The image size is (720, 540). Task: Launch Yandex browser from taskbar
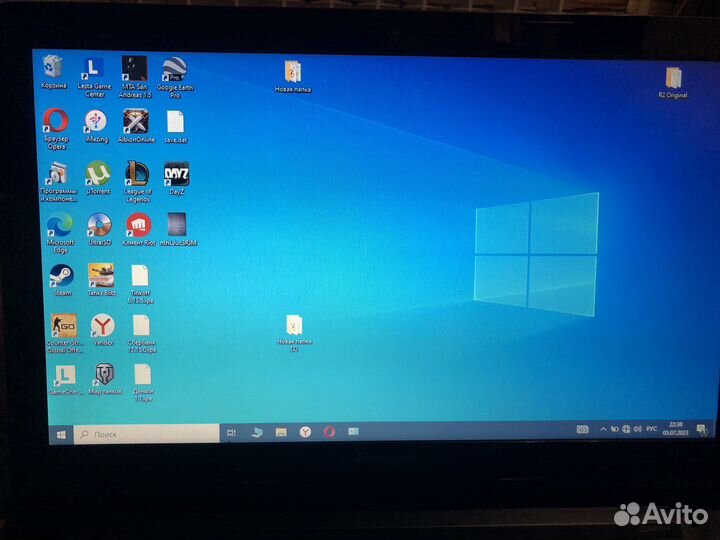(305, 432)
